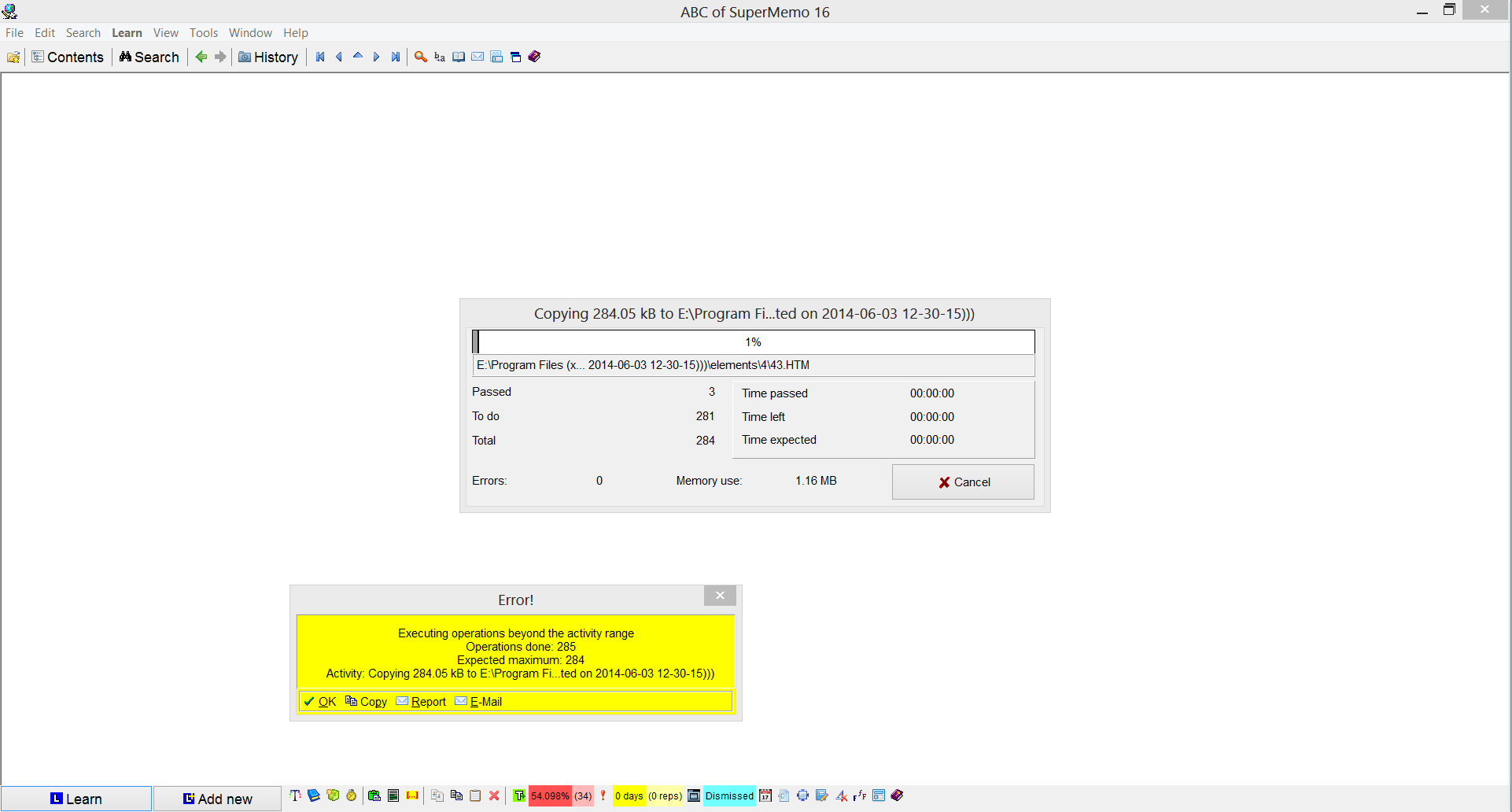Click the magnifying glass find icon

click(x=421, y=57)
